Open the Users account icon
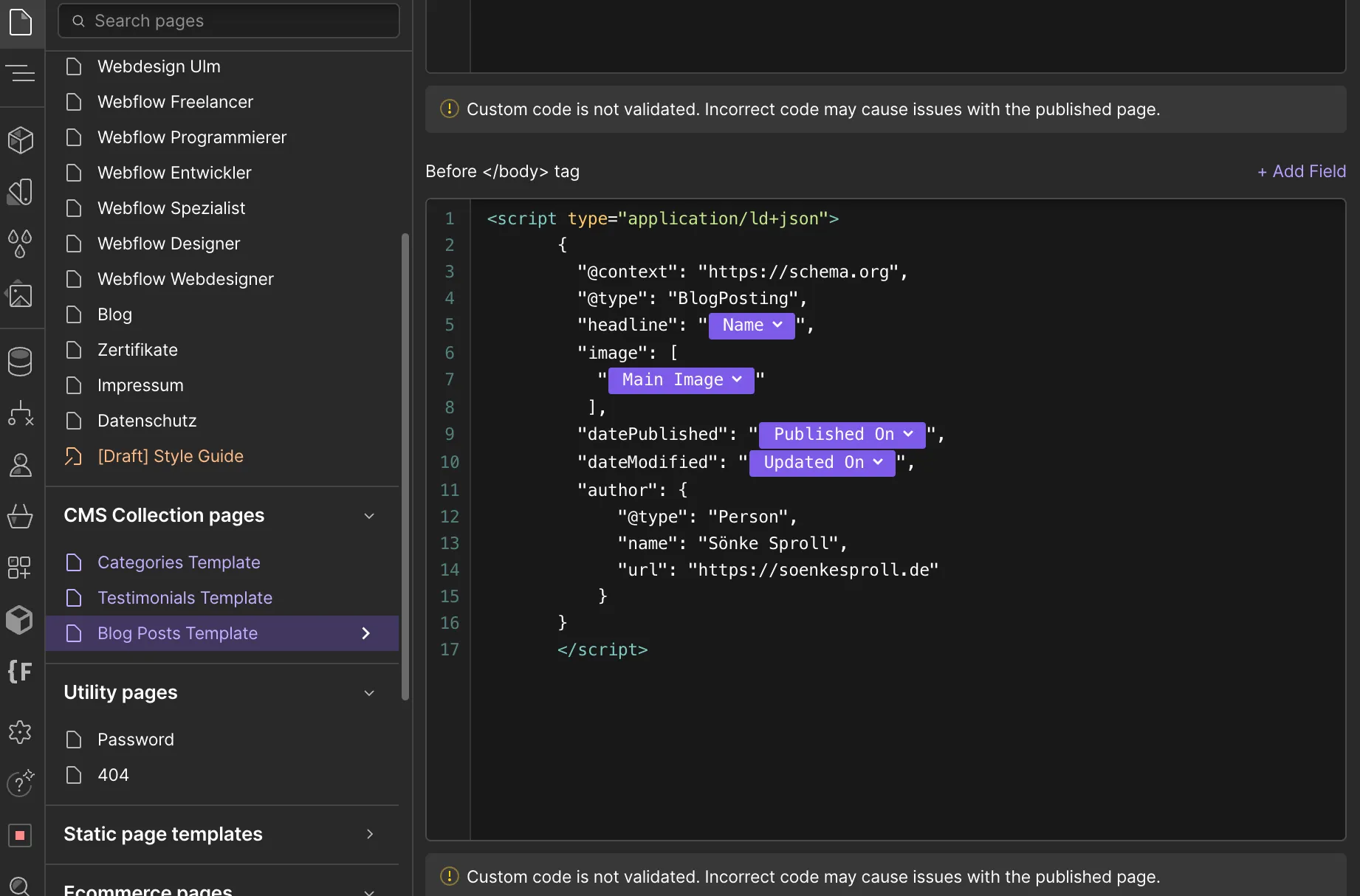Viewport: 1360px width, 896px height. click(x=21, y=465)
